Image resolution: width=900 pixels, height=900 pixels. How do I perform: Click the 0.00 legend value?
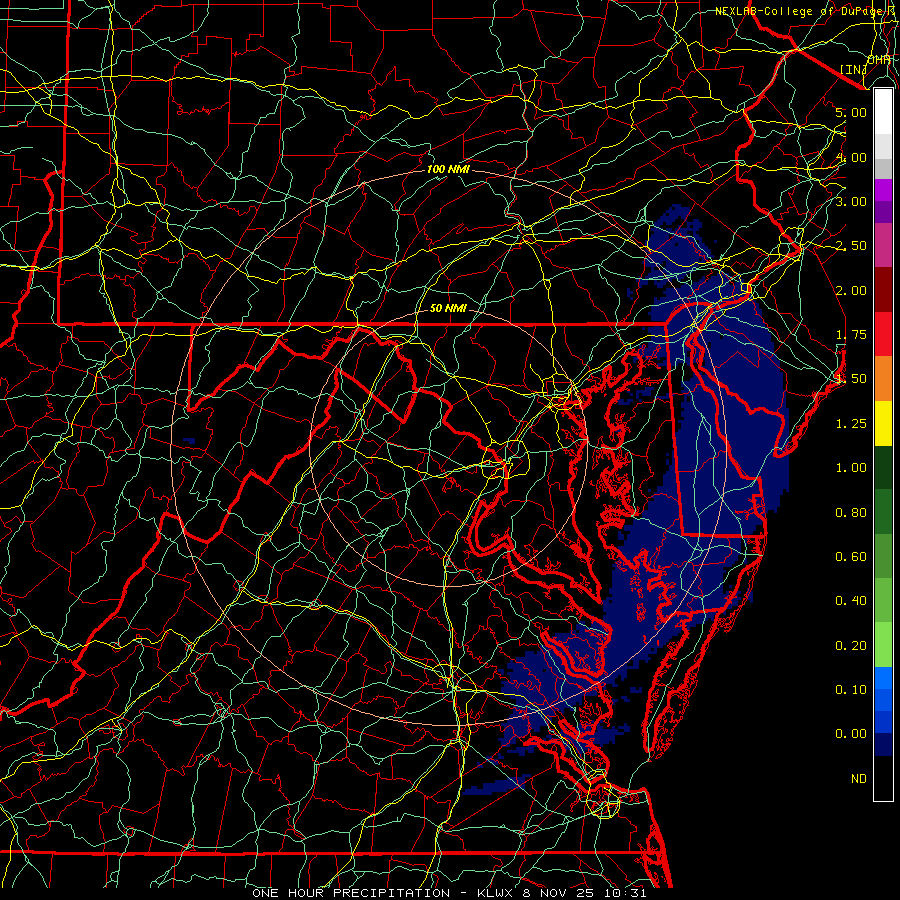[x=851, y=734]
